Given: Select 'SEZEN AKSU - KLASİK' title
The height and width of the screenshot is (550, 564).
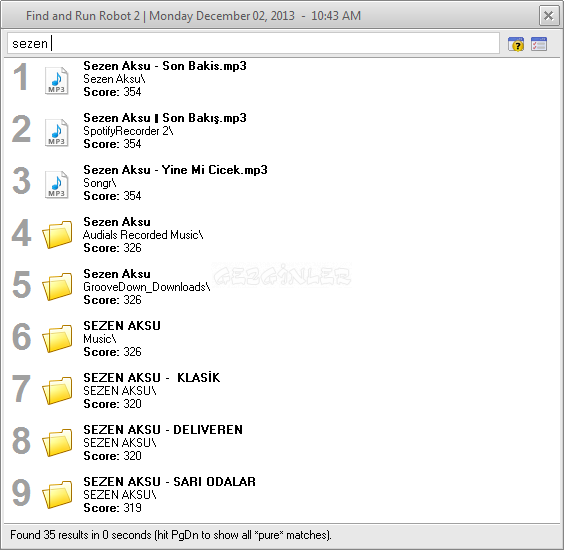Looking at the screenshot, I should click(x=151, y=377).
